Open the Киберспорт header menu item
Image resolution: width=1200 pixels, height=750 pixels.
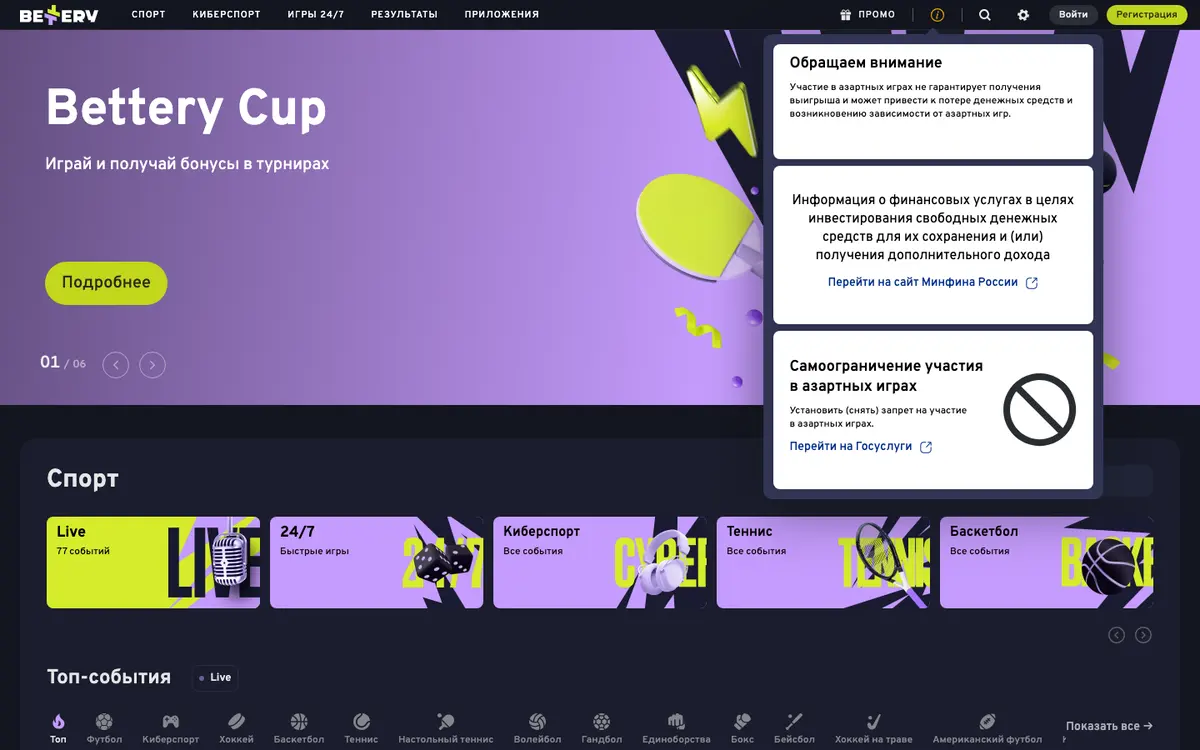[226, 15]
